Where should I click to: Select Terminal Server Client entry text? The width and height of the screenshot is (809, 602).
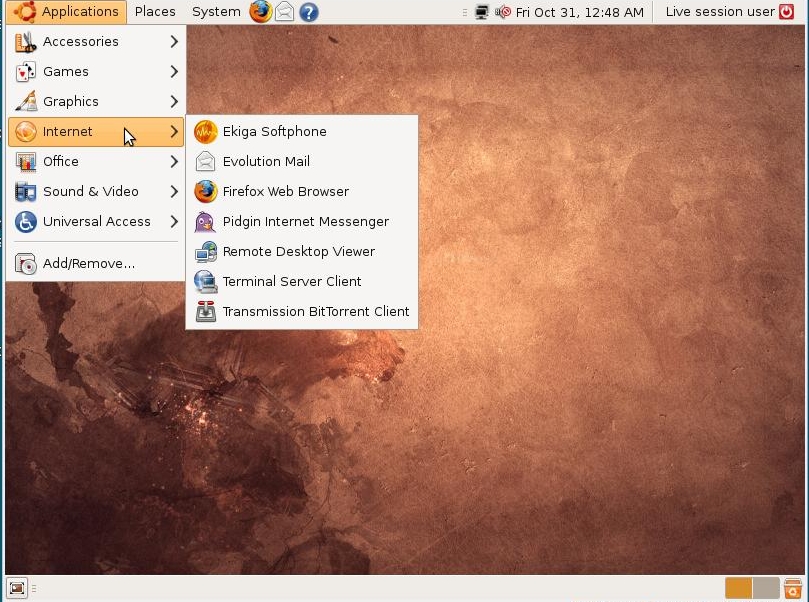click(x=292, y=282)
